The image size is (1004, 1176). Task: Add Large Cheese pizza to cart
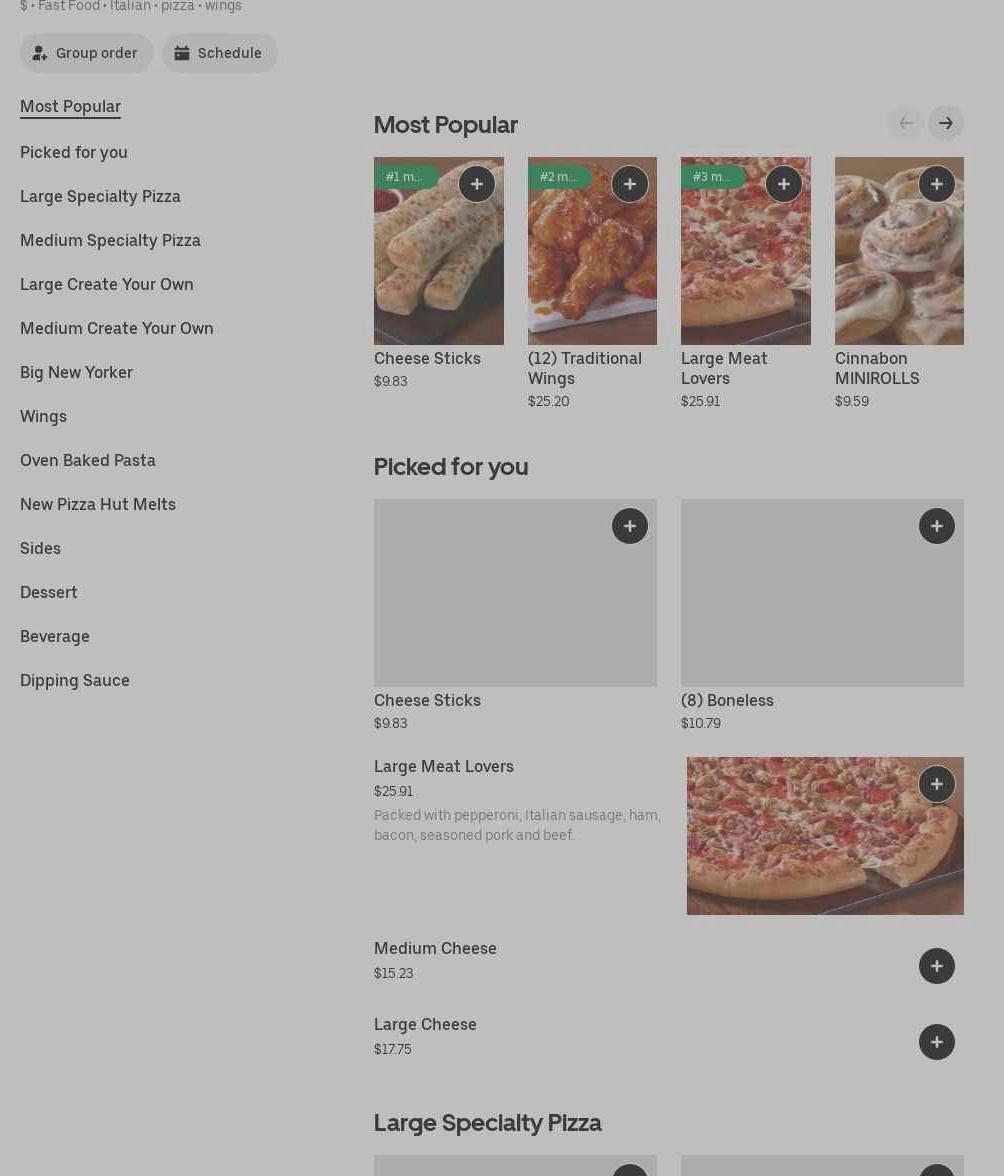[x=937, y=1042]
